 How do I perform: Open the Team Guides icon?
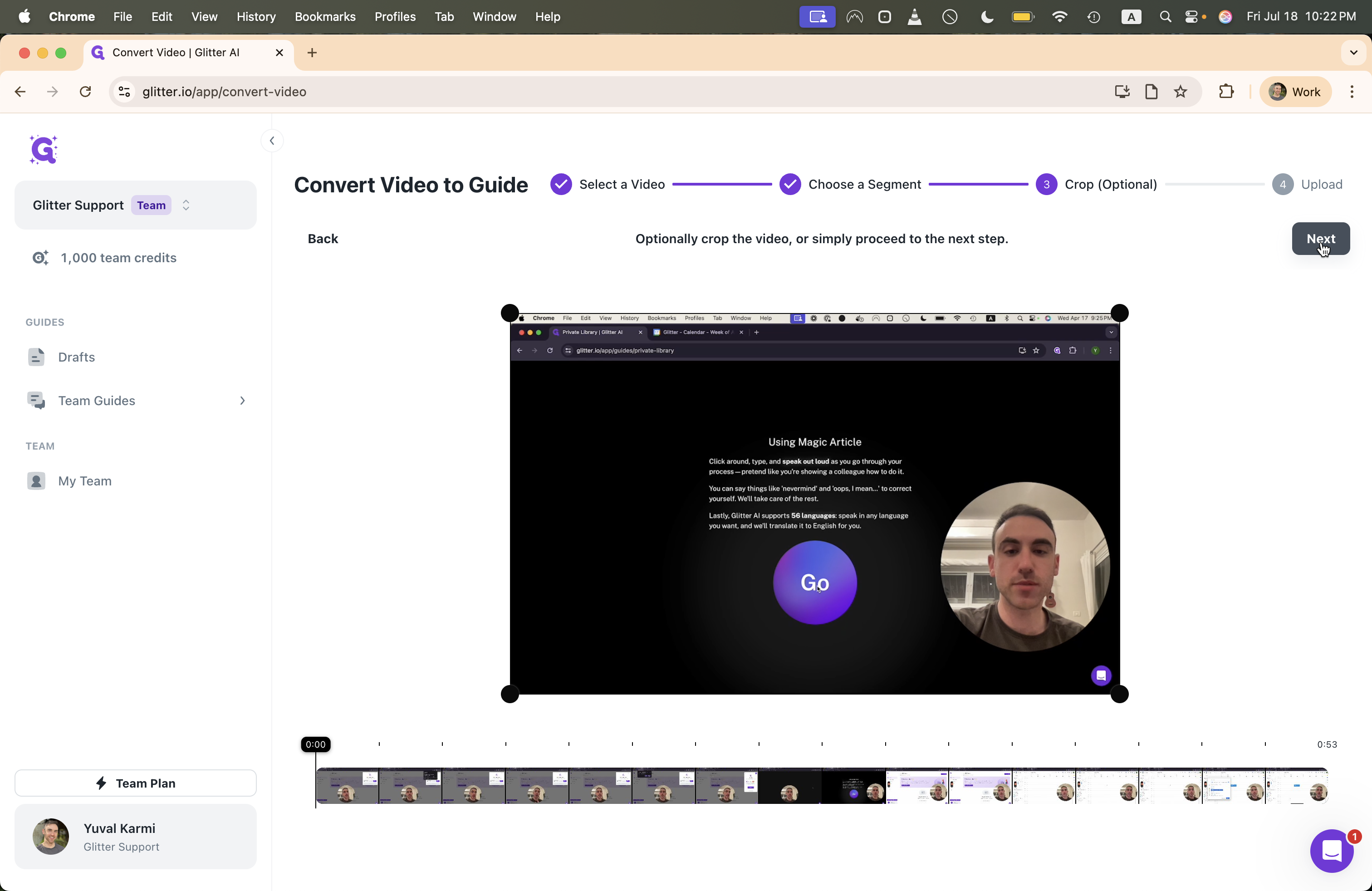[x=36, y=401]
